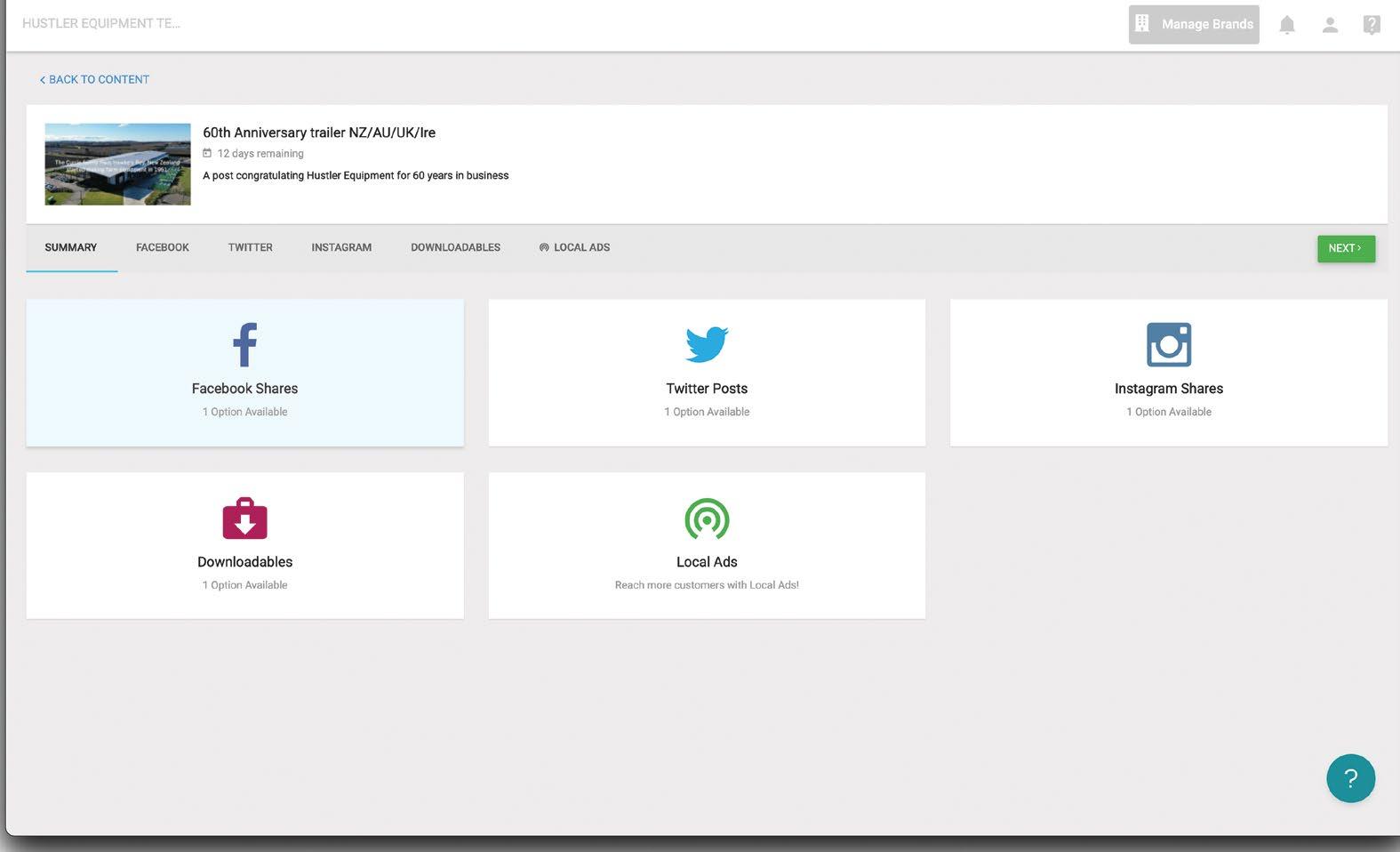This screenshot has width=1400, height=852.
Task: Click the help question-mark icon in header
Action: 1372,25
